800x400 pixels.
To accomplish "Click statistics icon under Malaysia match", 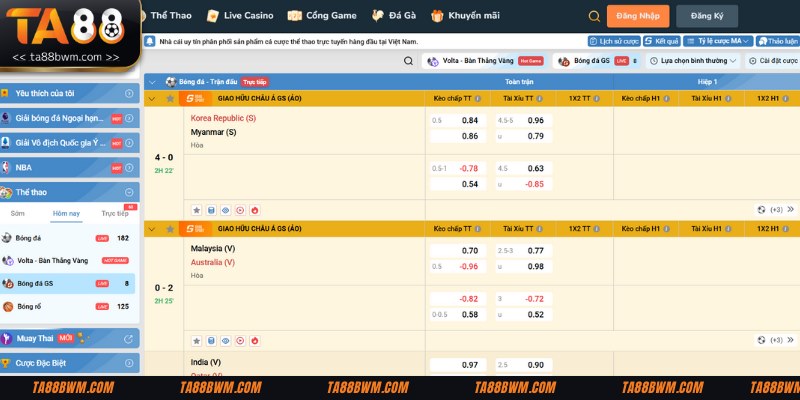I will [x=211, y=340].
